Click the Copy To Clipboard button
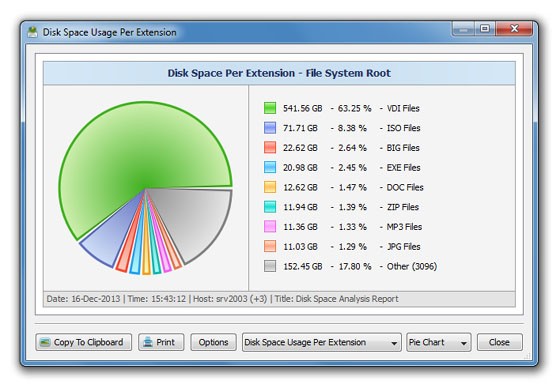 pyautogui.click(x=84, y=342)
